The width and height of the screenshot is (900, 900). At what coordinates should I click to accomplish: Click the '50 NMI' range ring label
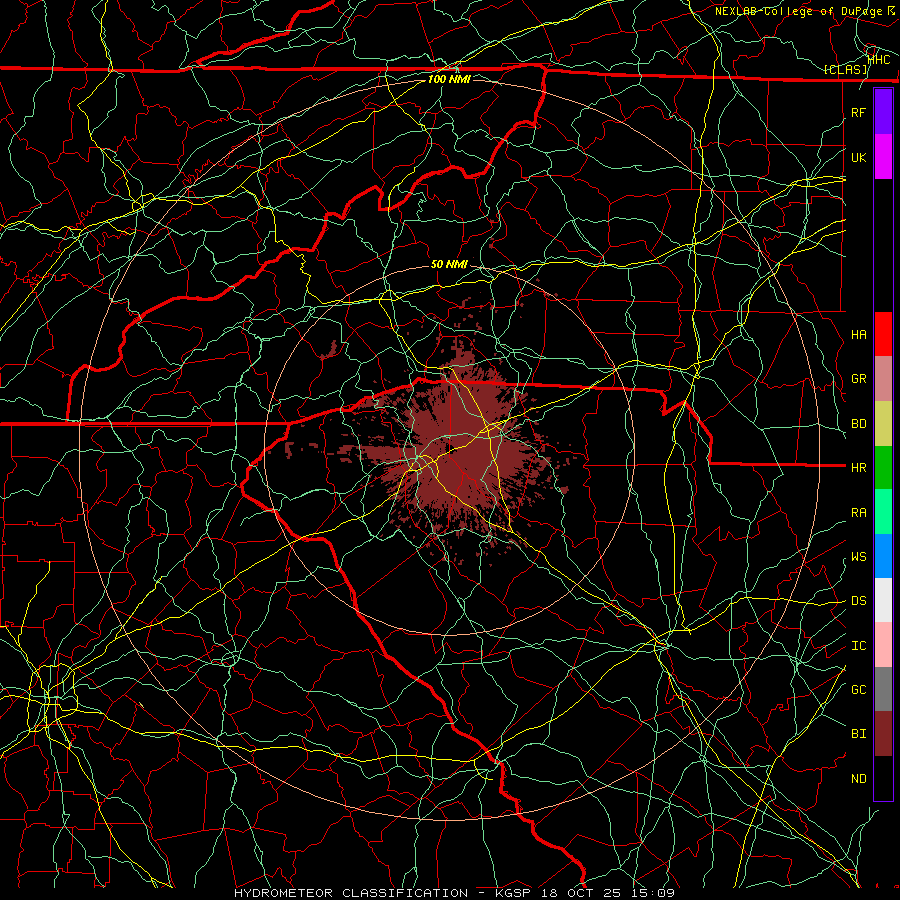(x=449, y=264)
